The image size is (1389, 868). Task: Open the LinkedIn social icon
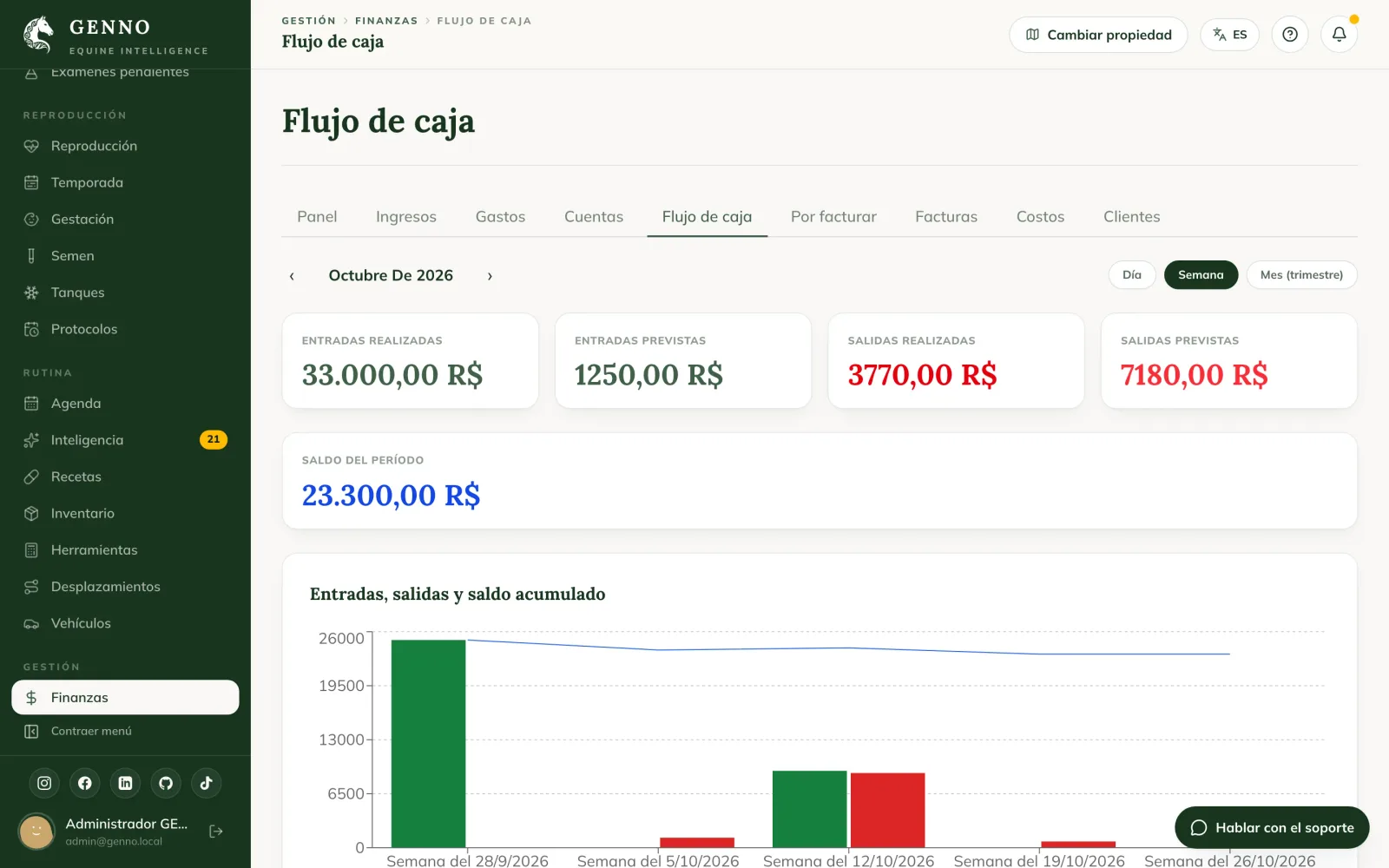125,783
